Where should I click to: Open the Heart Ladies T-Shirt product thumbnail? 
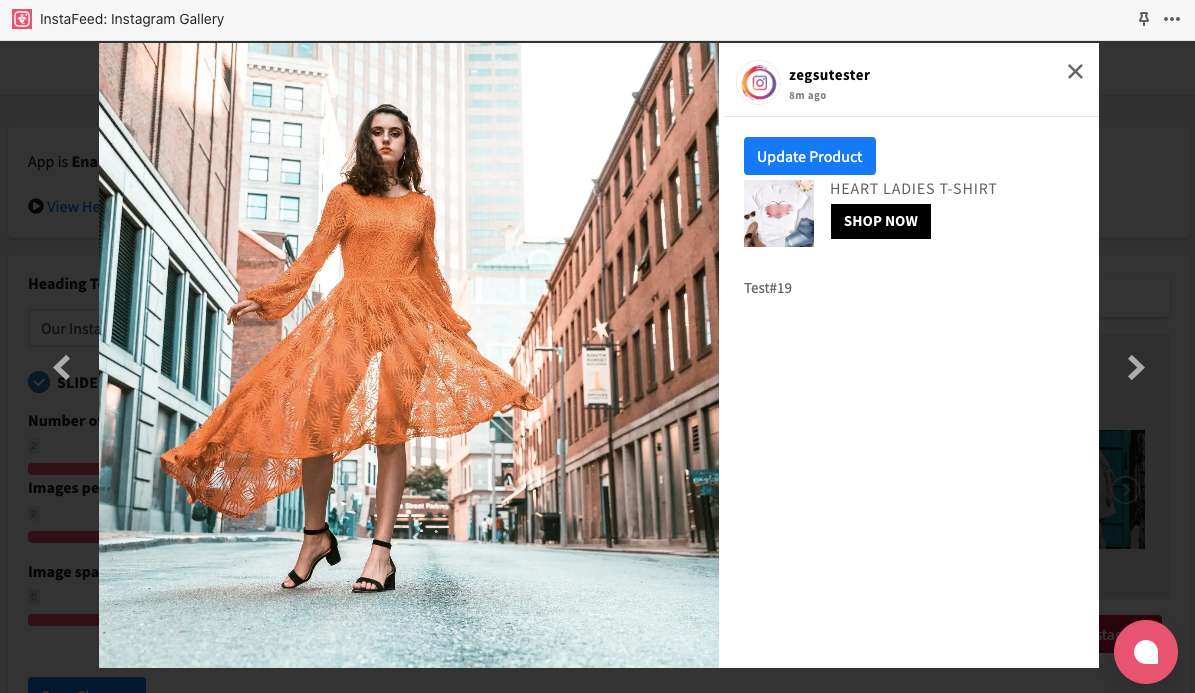point(778,213)
